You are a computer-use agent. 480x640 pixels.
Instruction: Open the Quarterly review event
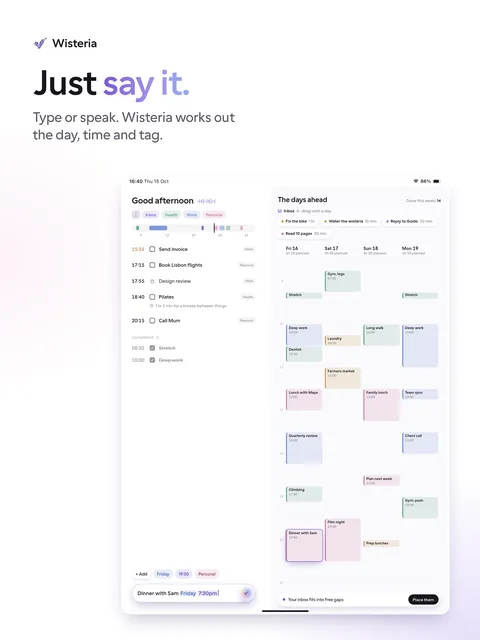304,448
